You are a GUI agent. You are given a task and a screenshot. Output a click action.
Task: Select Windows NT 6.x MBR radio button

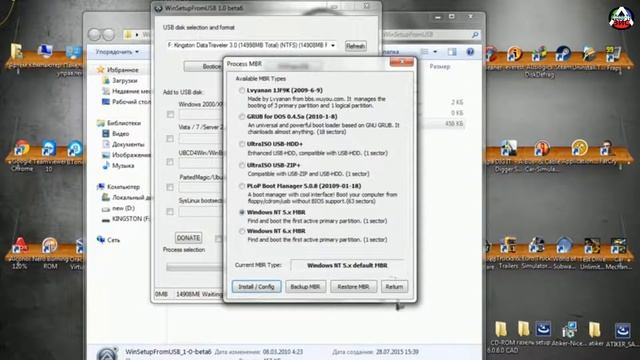(242, 231)
